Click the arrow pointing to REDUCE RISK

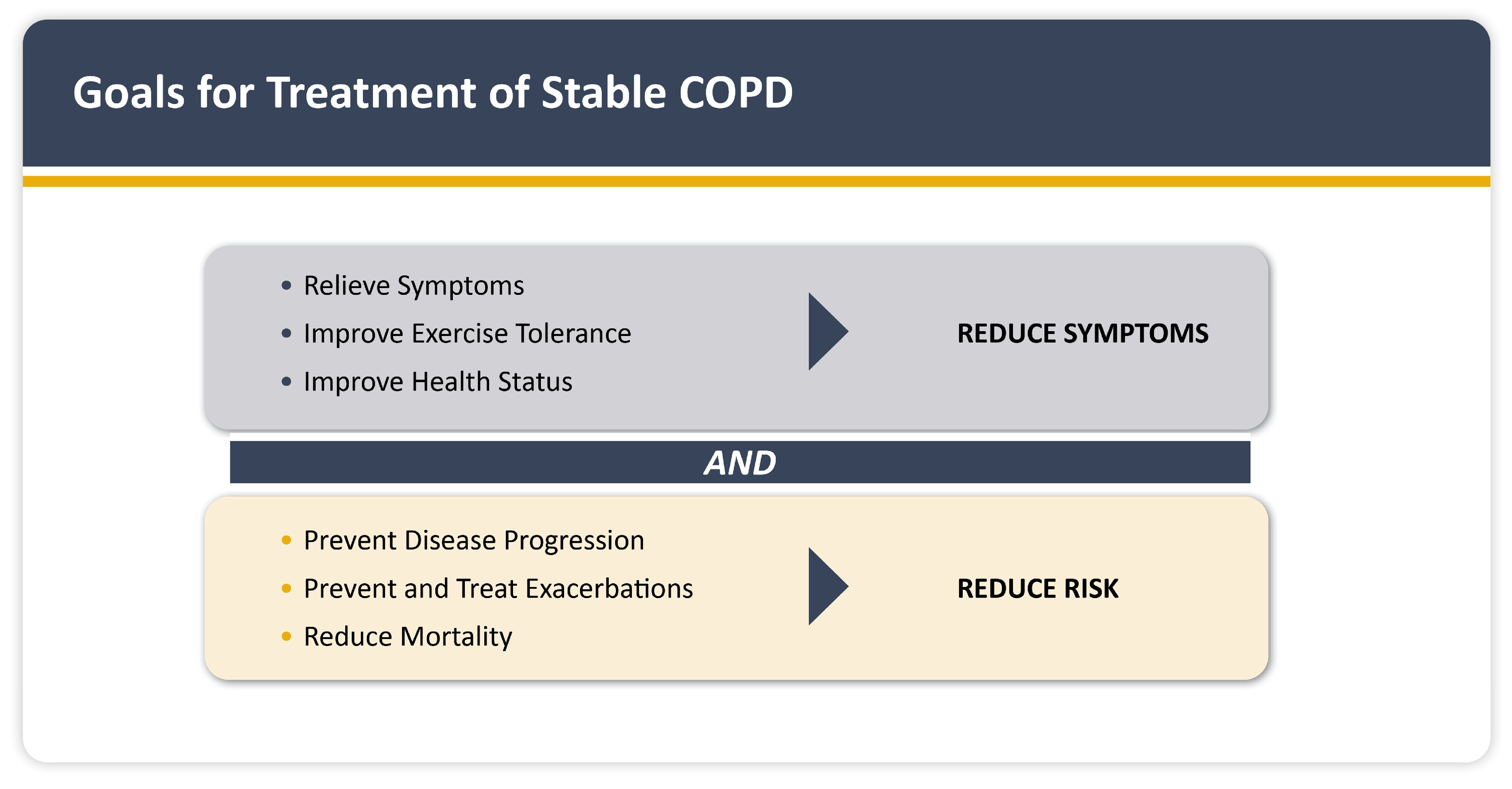825,586
